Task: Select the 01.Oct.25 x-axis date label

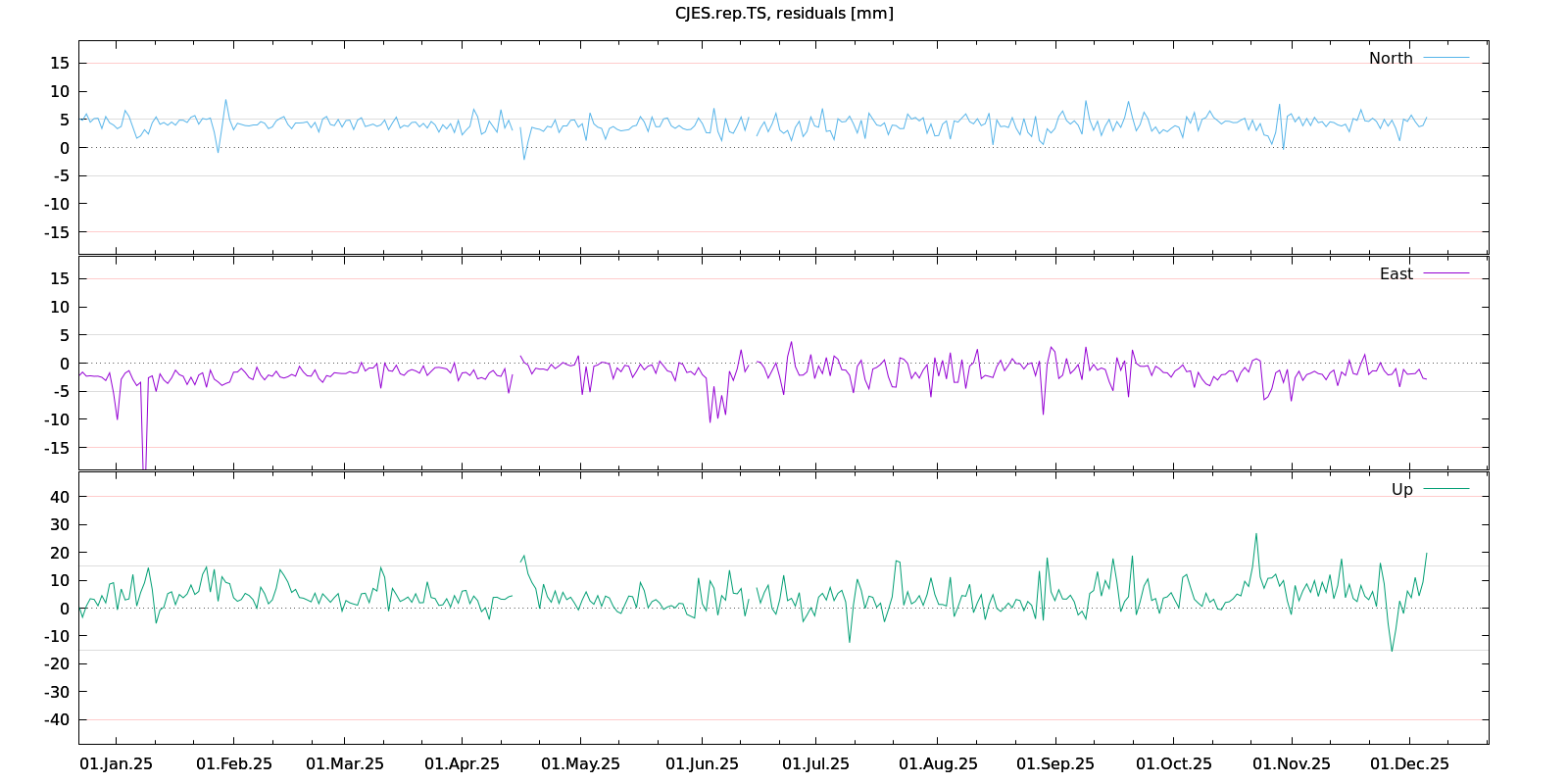Action: pos(1173,764)
